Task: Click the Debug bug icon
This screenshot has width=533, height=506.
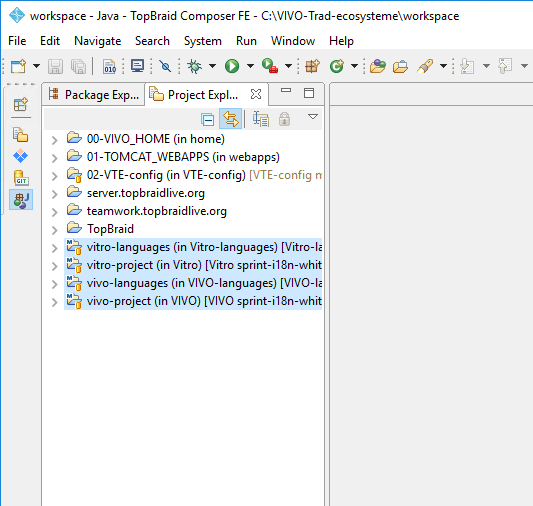Action: coord(195,66)
